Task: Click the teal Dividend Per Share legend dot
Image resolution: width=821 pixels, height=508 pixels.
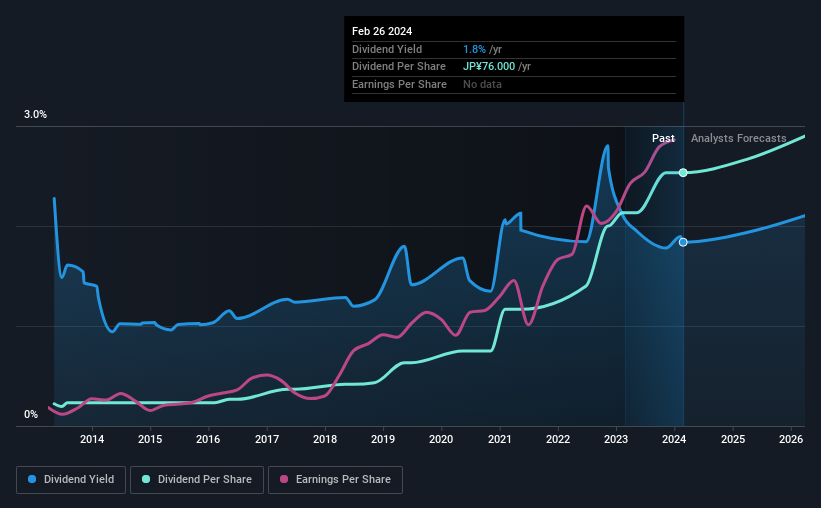Action: (x=146, y=479)
